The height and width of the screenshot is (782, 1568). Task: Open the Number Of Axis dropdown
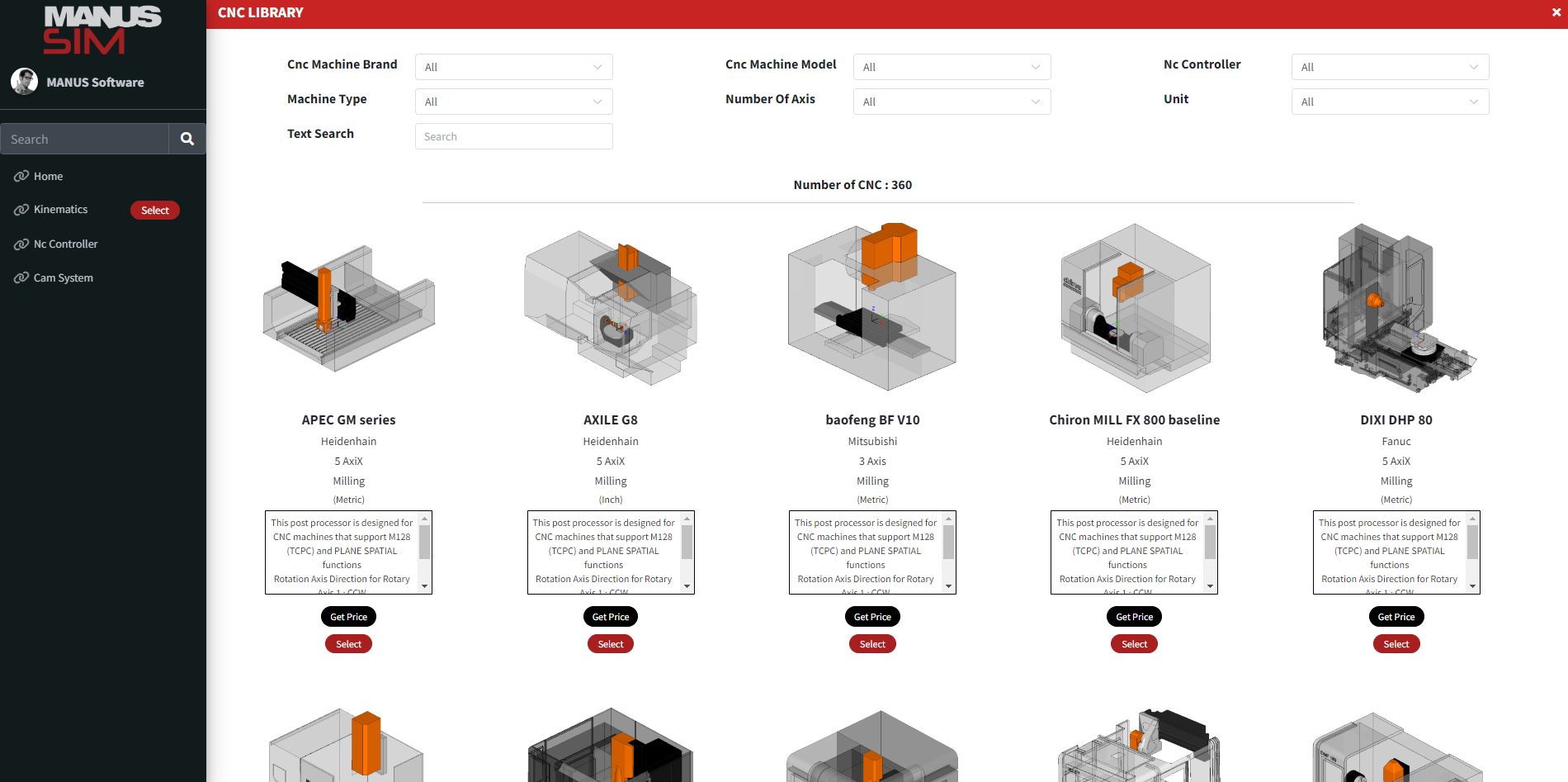click(x=951, y=102)
